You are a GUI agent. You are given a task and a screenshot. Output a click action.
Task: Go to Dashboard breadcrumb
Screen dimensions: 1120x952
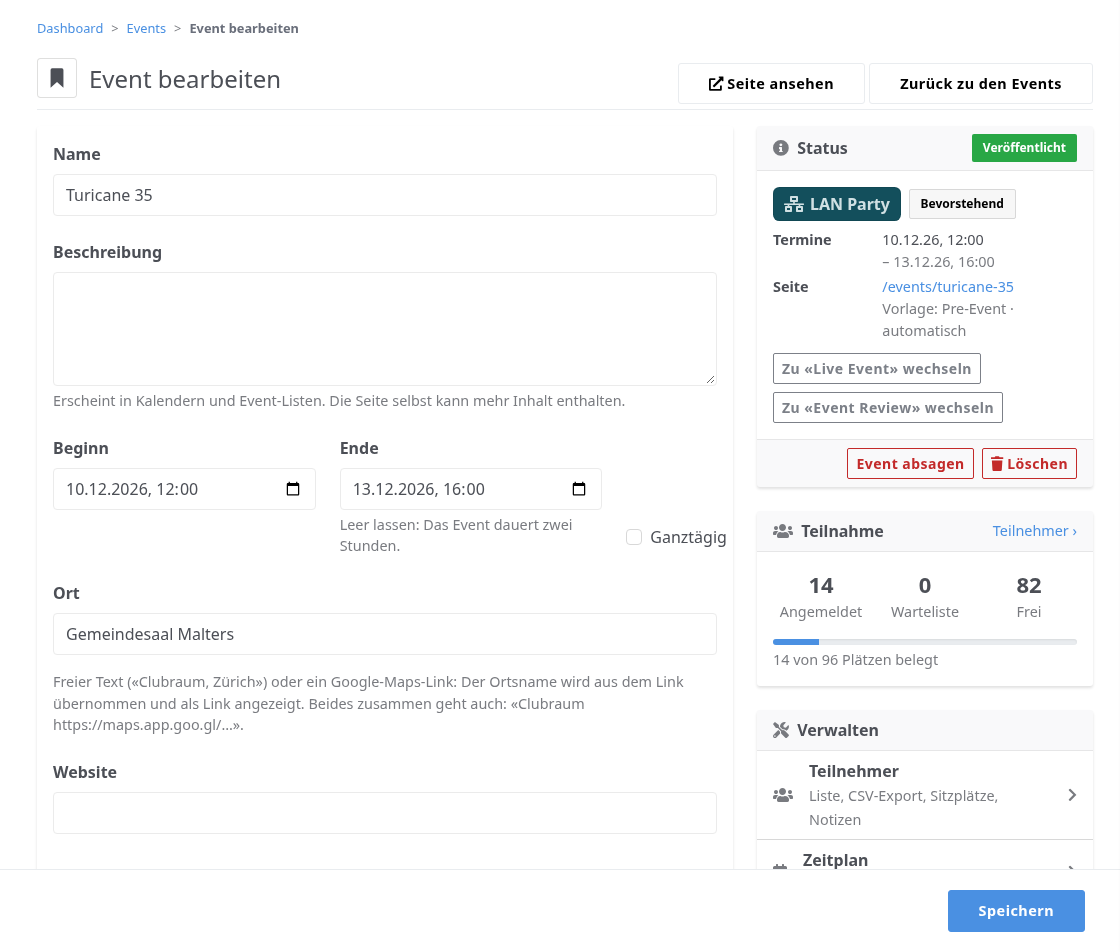[x=70, y=29]
